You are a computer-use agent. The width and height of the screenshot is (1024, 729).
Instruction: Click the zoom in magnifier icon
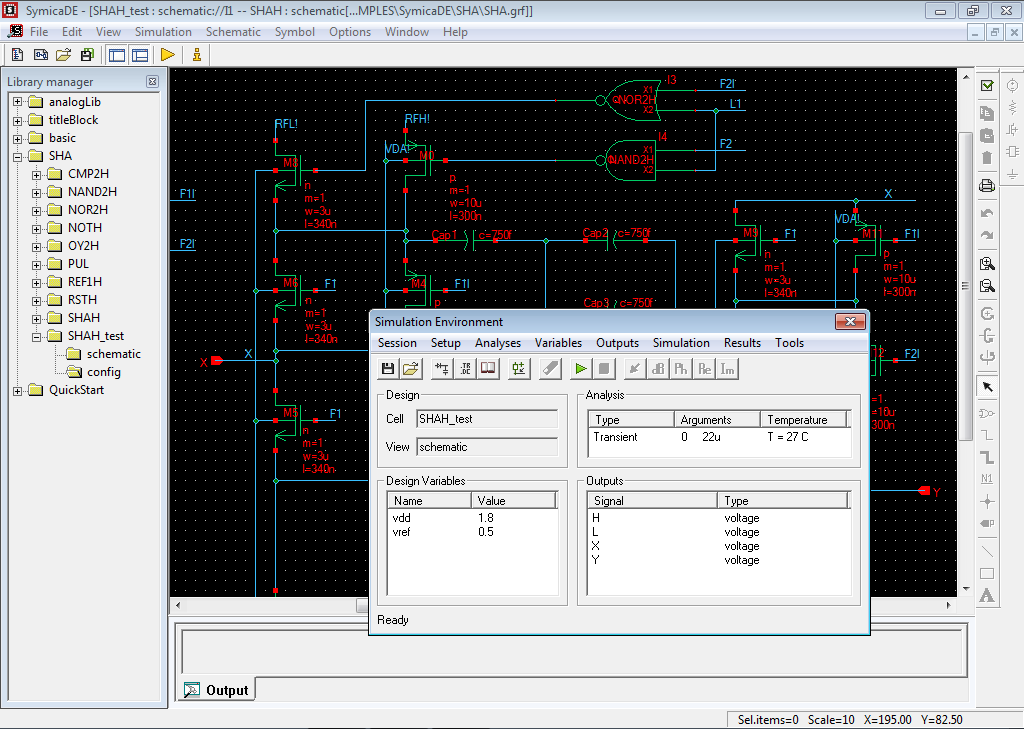pyautogui.click(x=987, y=264)
